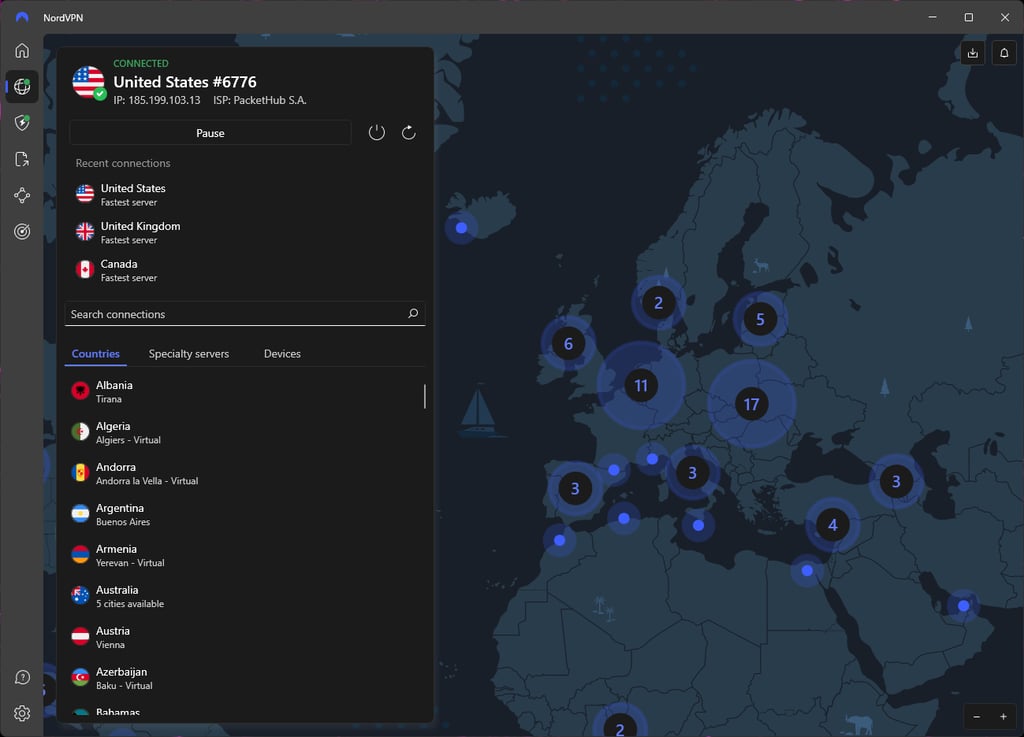Click the Australia flag icon
The width and height of the screenshot is (1024, 737).
point(80,595)
